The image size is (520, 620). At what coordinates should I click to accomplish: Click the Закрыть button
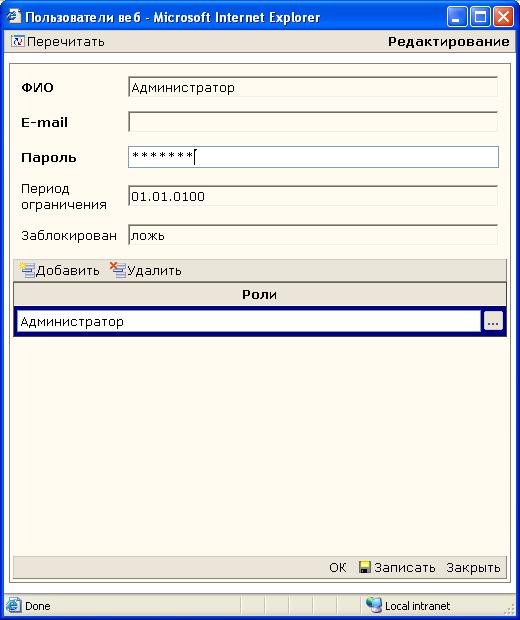pyautogui.click(x=473, y=567)
